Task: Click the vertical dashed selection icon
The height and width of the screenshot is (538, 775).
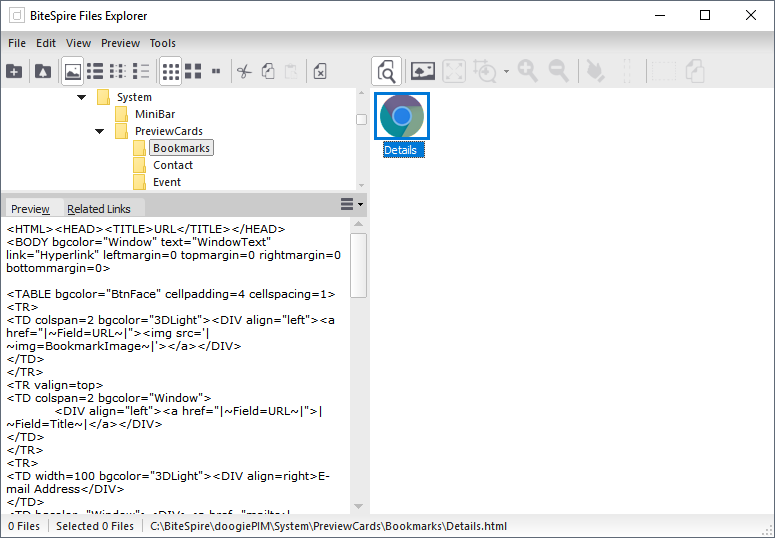Action: (x=627, y=72)
